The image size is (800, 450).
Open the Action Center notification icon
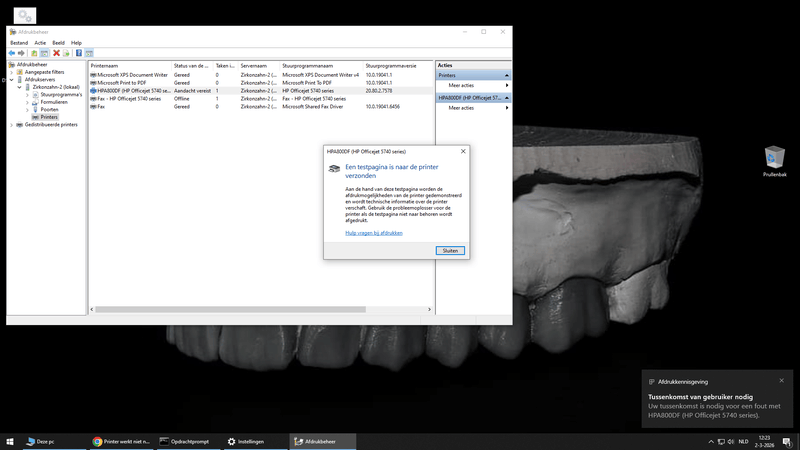pyautogui.click(x=787, y=442)
